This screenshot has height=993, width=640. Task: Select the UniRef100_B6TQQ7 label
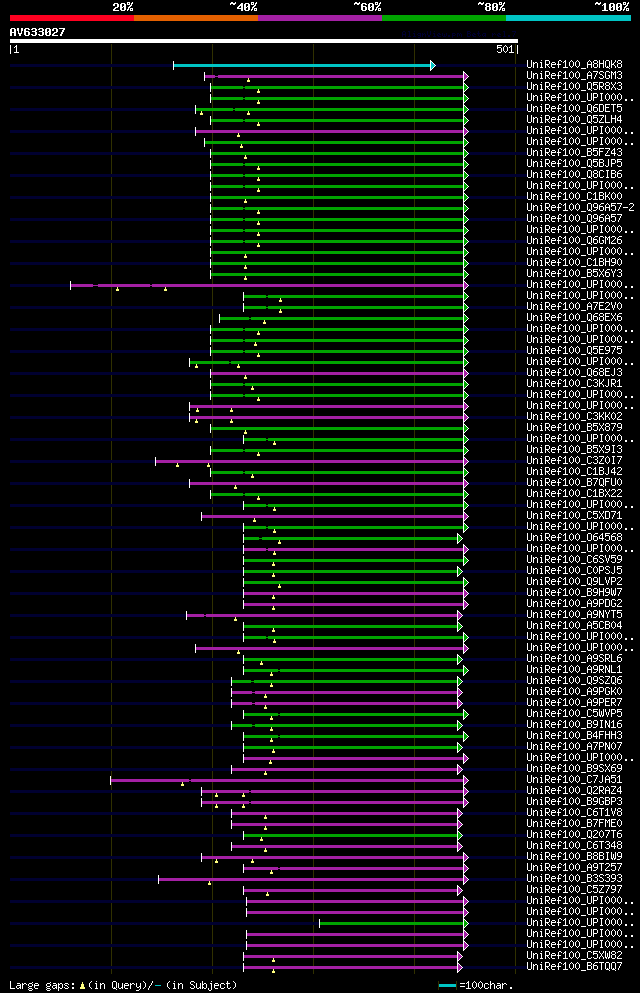(x=574, y=967)
